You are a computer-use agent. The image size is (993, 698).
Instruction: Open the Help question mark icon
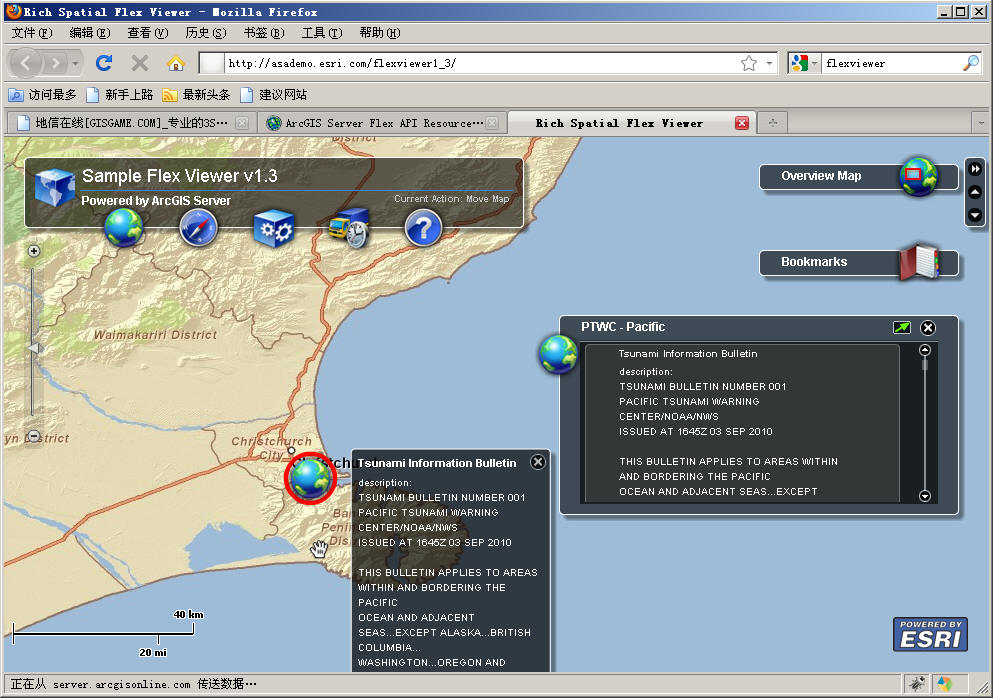point(423,228)
